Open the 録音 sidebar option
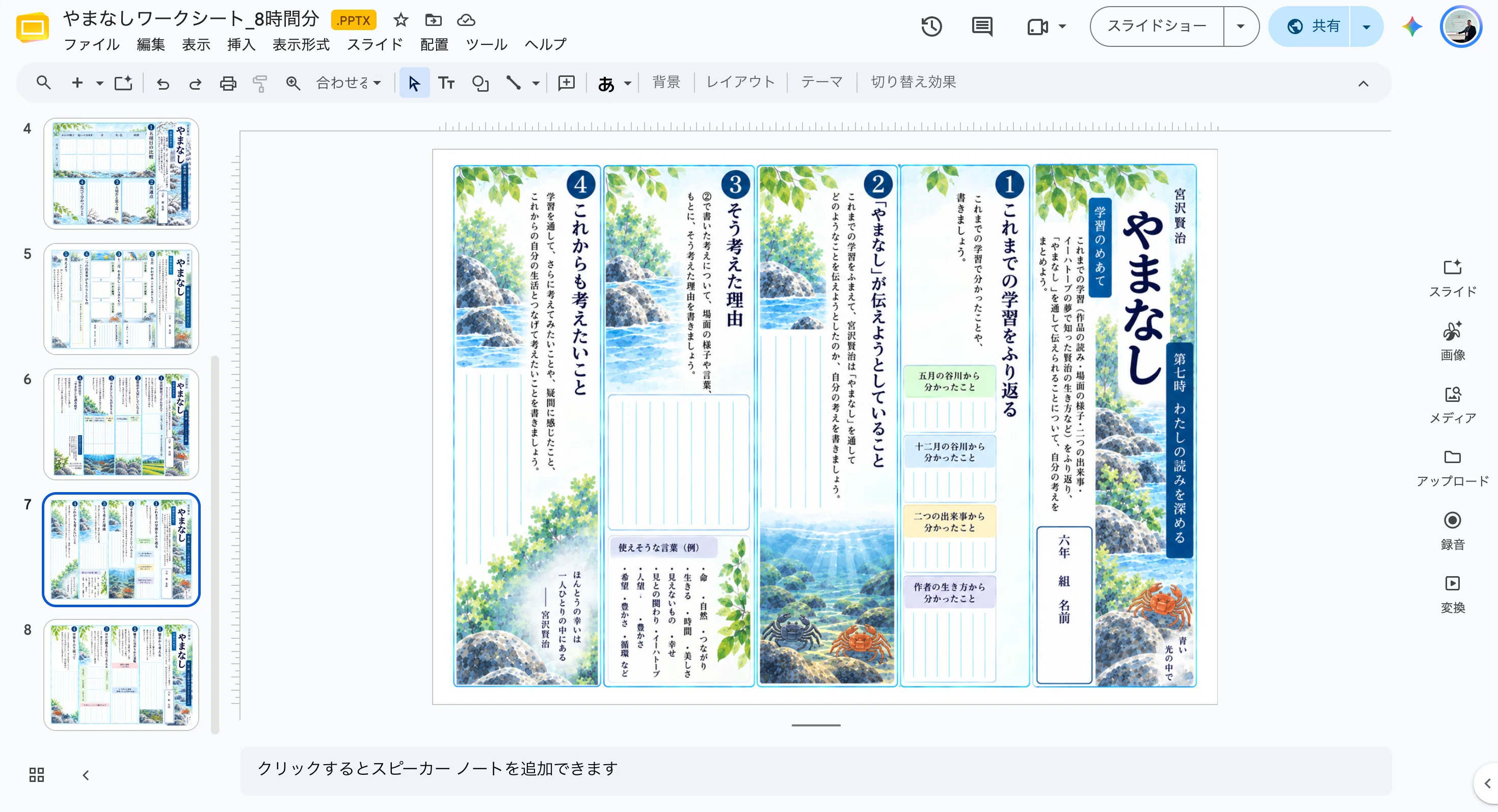Screen dimensions: 1498x812 point(1452,531)
